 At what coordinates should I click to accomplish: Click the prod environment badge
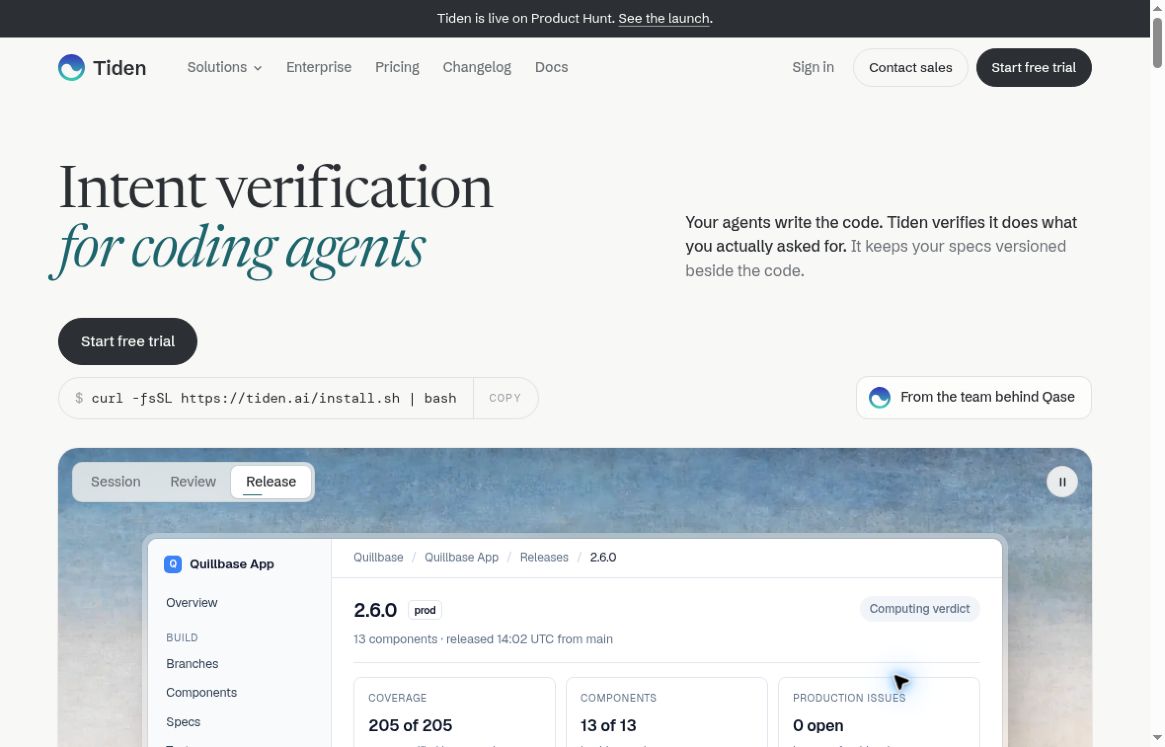tap(425, 610)
